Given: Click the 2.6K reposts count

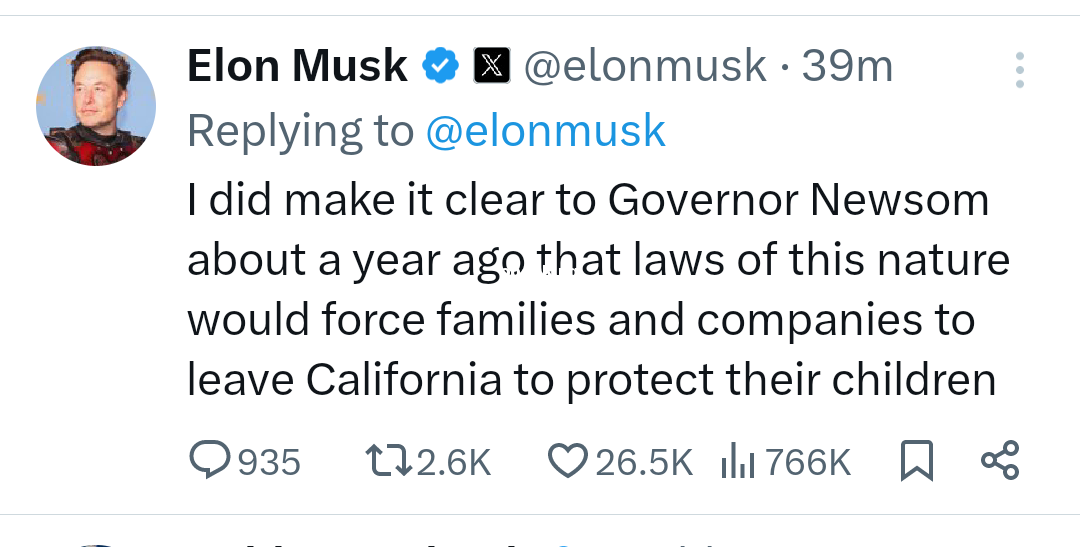Looking at the screenshot, I should pos(453,462).
